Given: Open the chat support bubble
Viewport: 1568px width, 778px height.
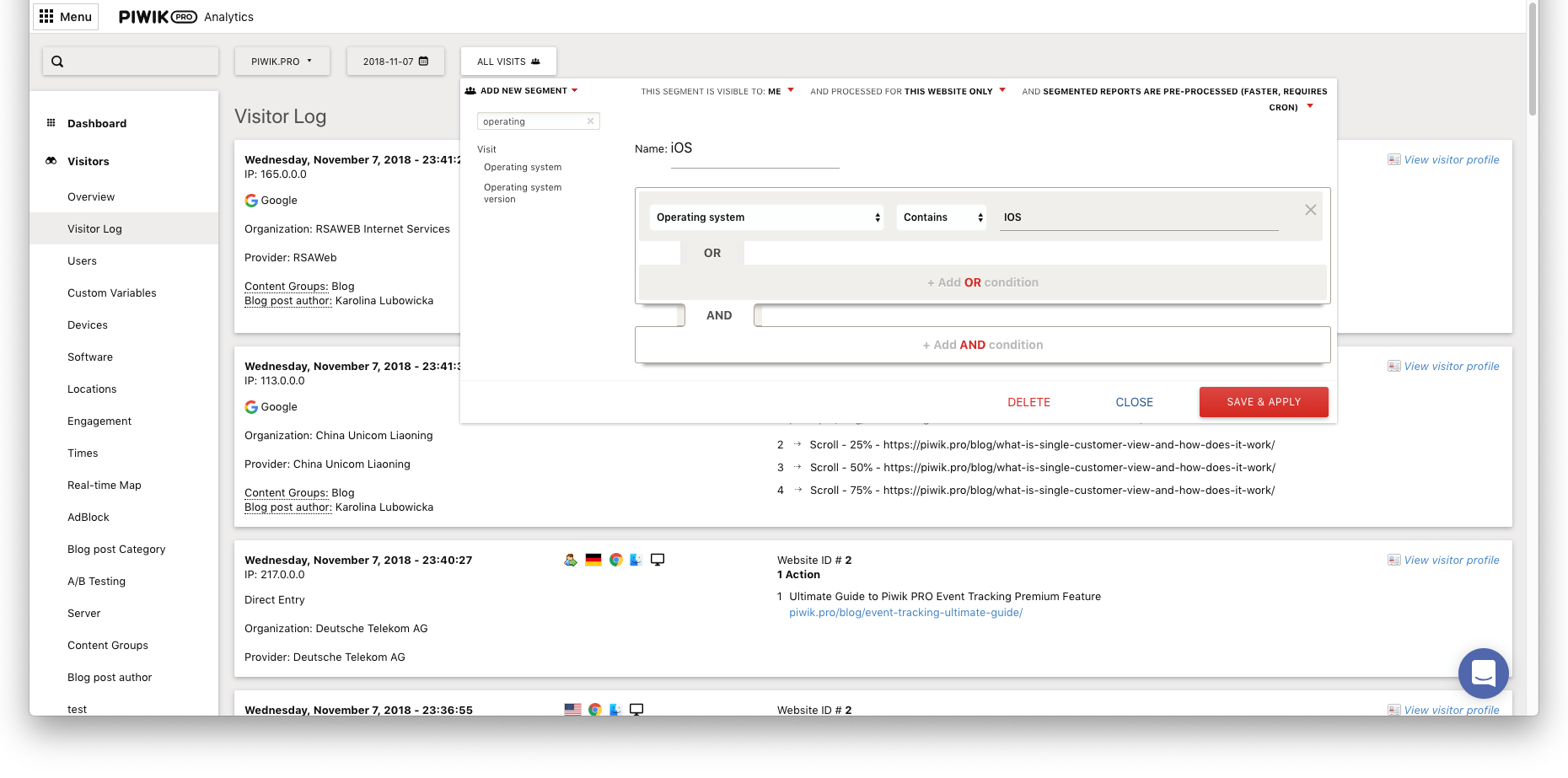Looking at the screenshot, I should [x=1483, y=673].
